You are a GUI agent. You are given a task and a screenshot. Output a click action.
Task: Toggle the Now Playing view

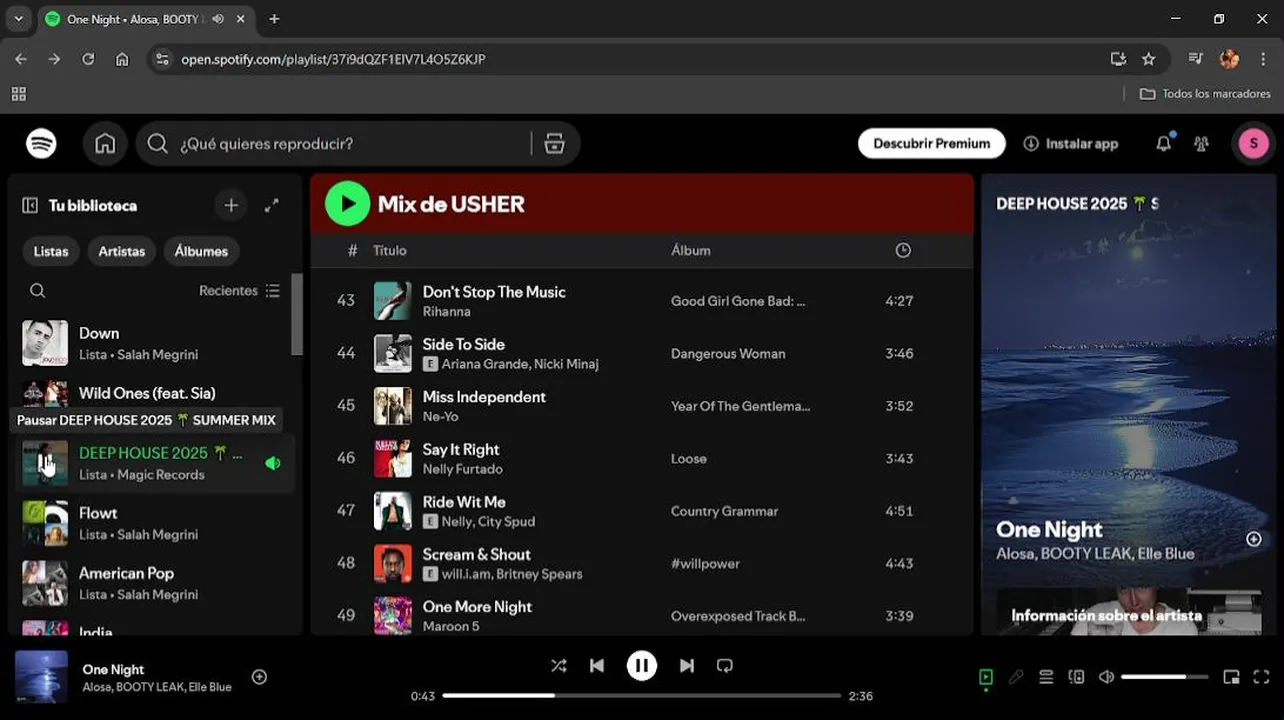(986, 677)
